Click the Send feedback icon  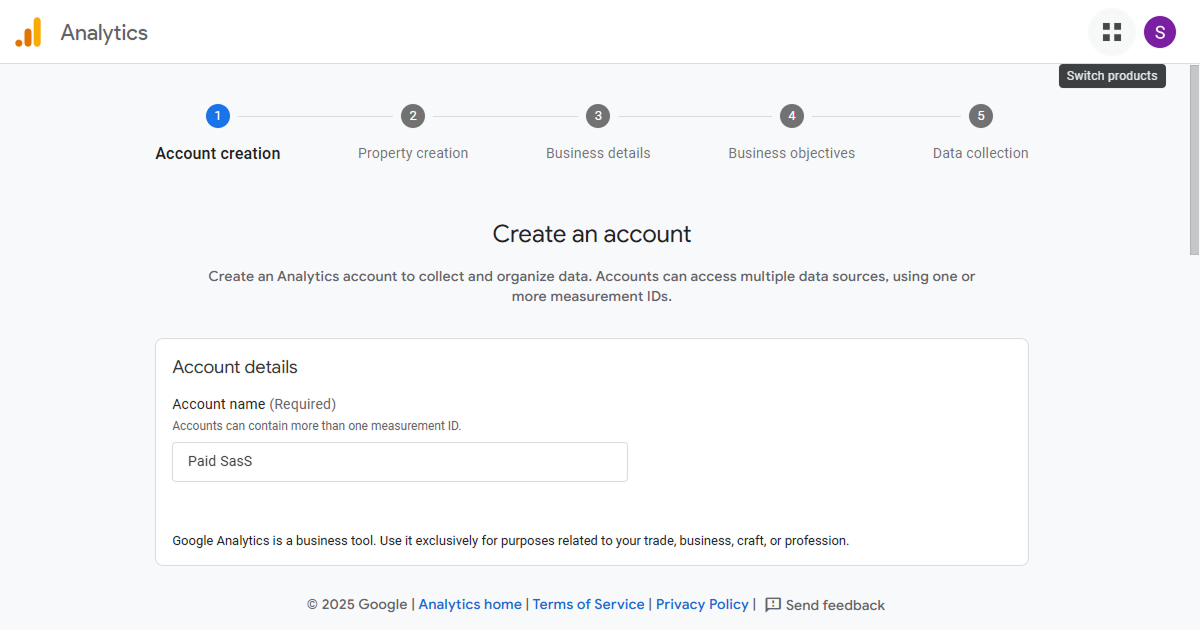[771, 605]
